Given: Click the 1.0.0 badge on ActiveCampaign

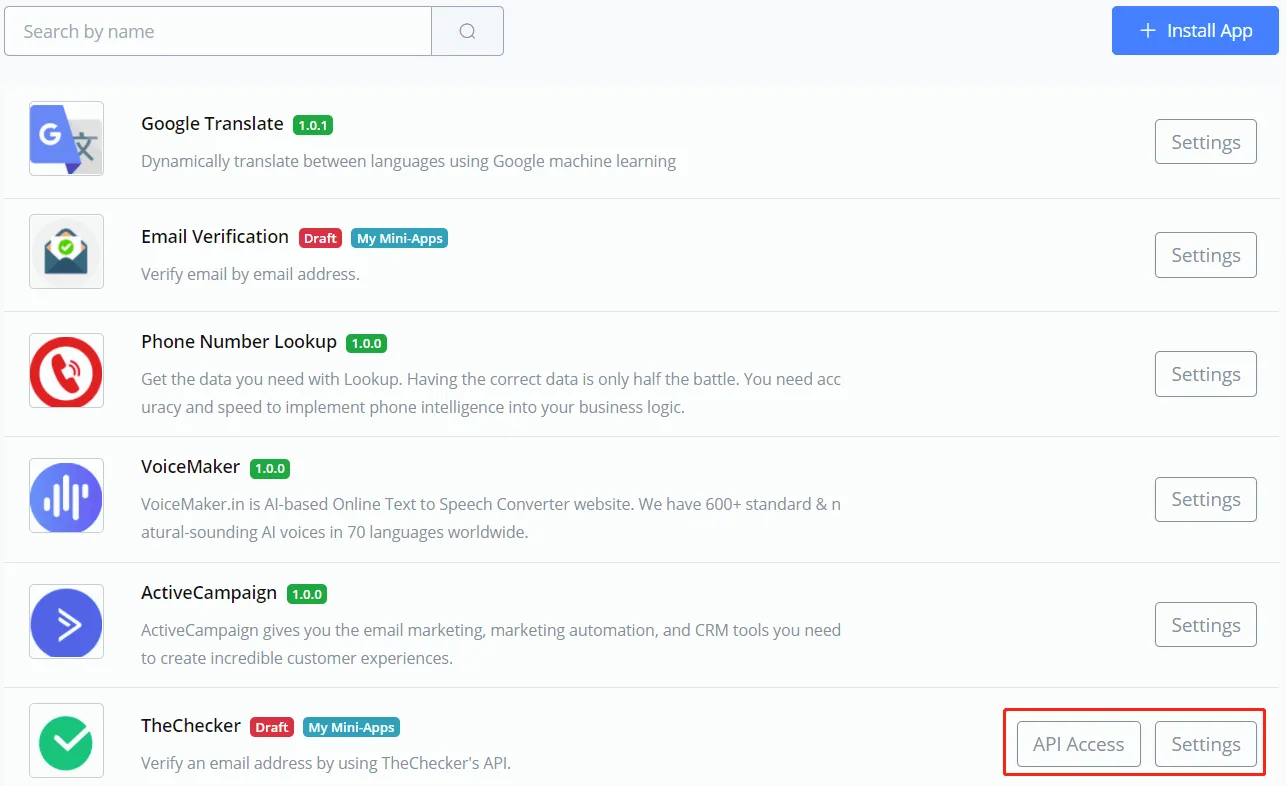Looking at the screenshot, I should (x=307, y=594).
